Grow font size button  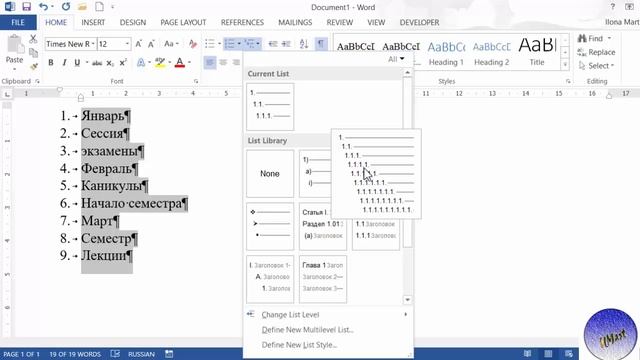[x=138, y=44]
